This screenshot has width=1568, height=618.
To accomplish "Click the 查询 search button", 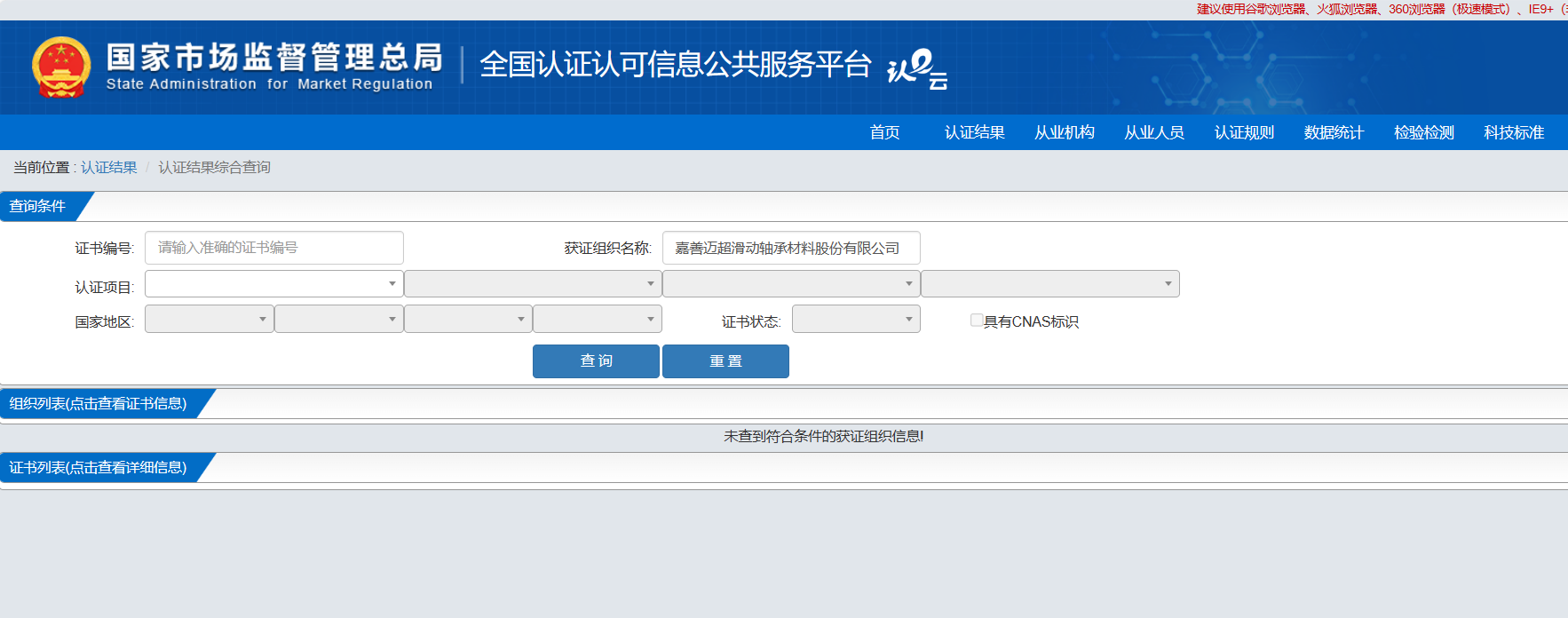I will click(596, 361).
